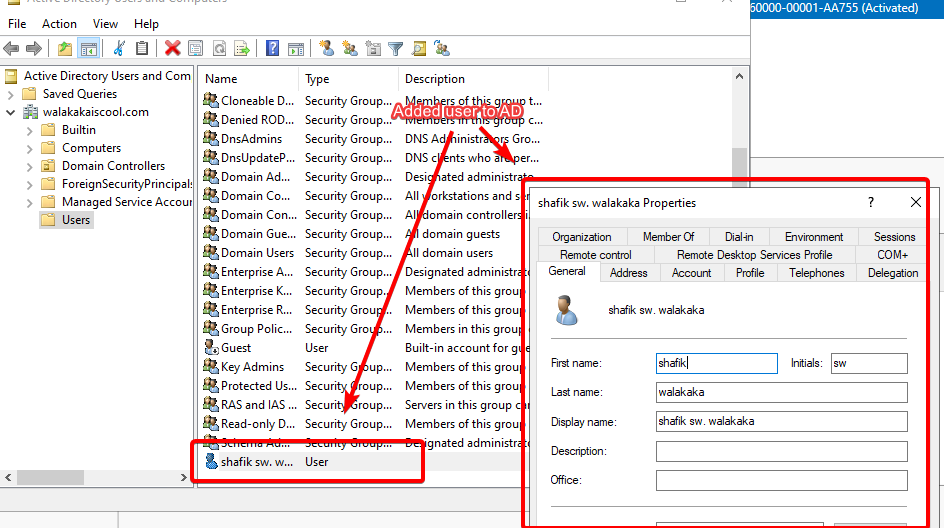The image size is (944, 528).
Task: Click the Export list icon
Action: tap(242, 49)
